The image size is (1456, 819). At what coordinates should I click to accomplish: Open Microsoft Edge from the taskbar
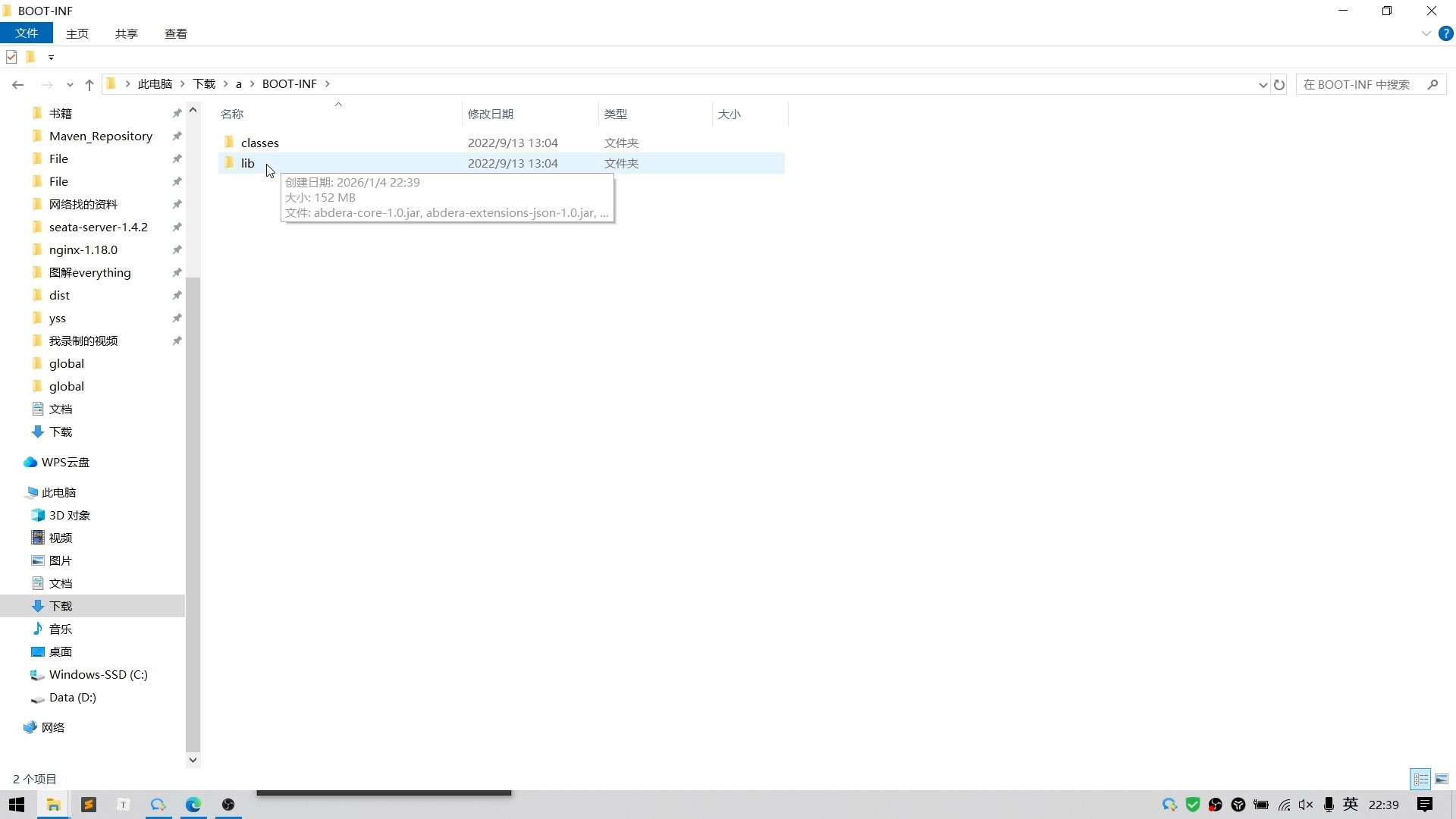[193, 805]
